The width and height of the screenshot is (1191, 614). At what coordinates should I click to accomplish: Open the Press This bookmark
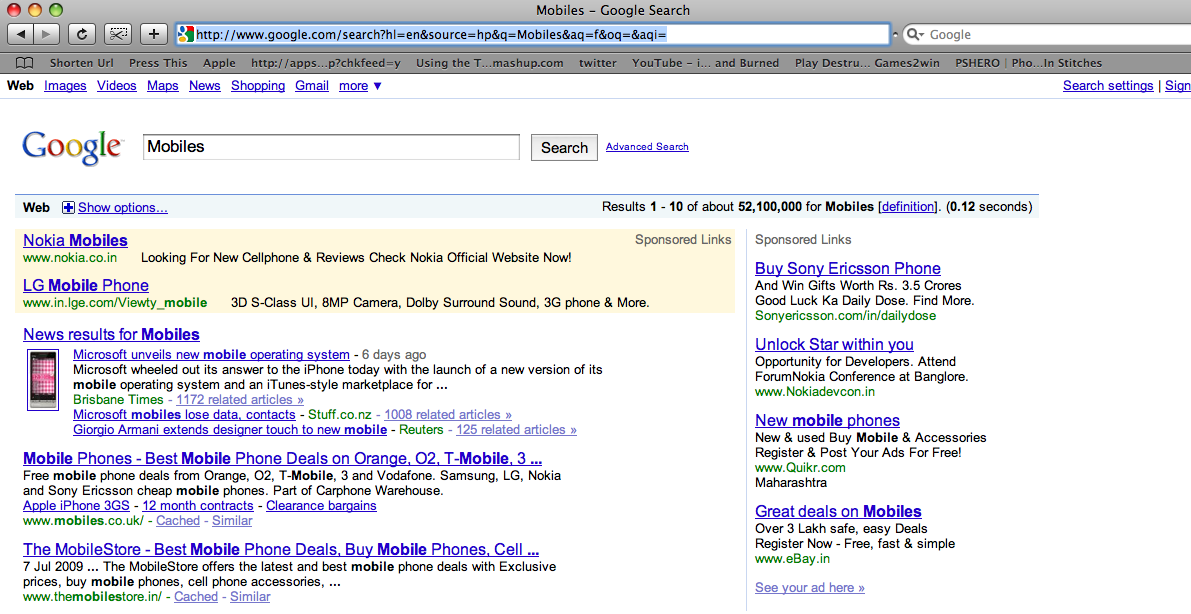point(158,63)
